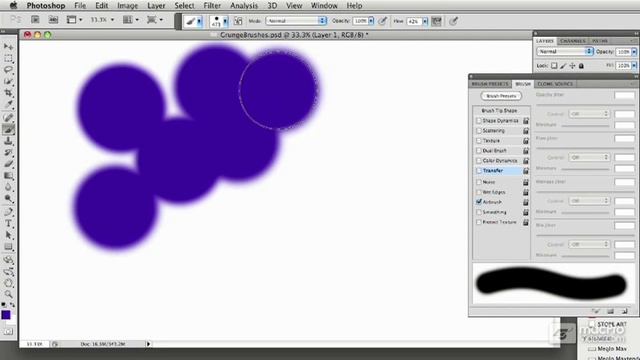Select the Crop tool

click(8, 93)
